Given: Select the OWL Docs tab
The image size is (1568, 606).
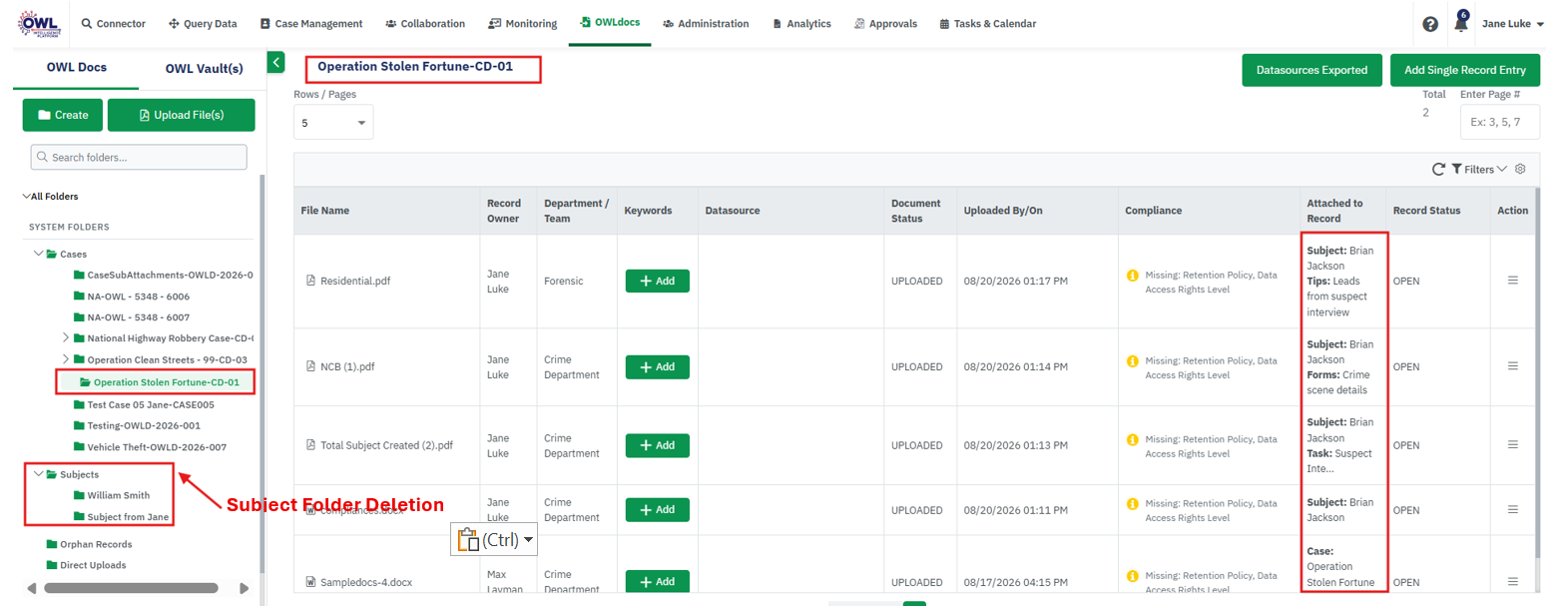Looking at the screenshot, I should pyautogui.click(x=77, y=67).
